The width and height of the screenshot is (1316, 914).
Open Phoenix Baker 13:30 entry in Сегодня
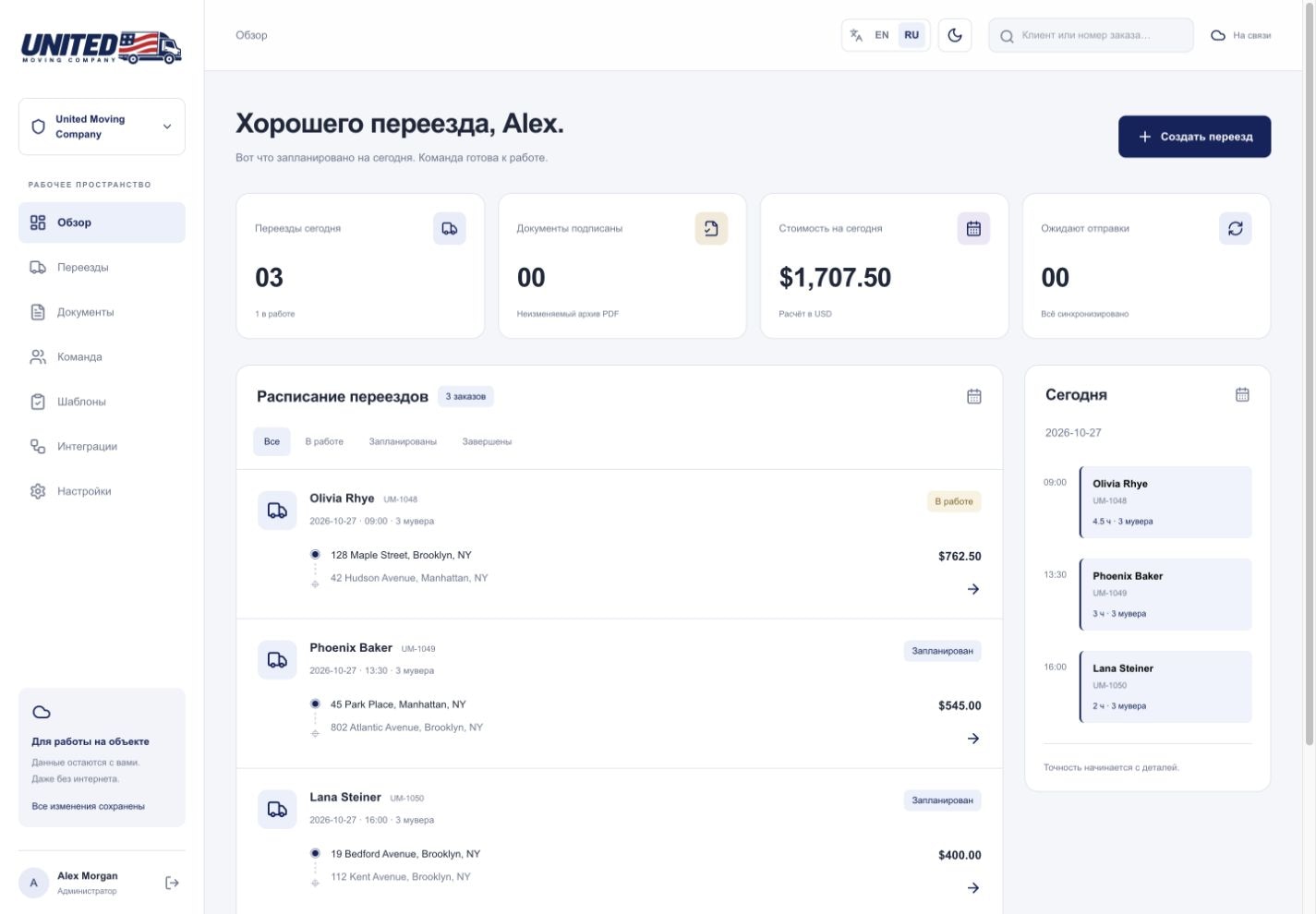point(1165,595)
